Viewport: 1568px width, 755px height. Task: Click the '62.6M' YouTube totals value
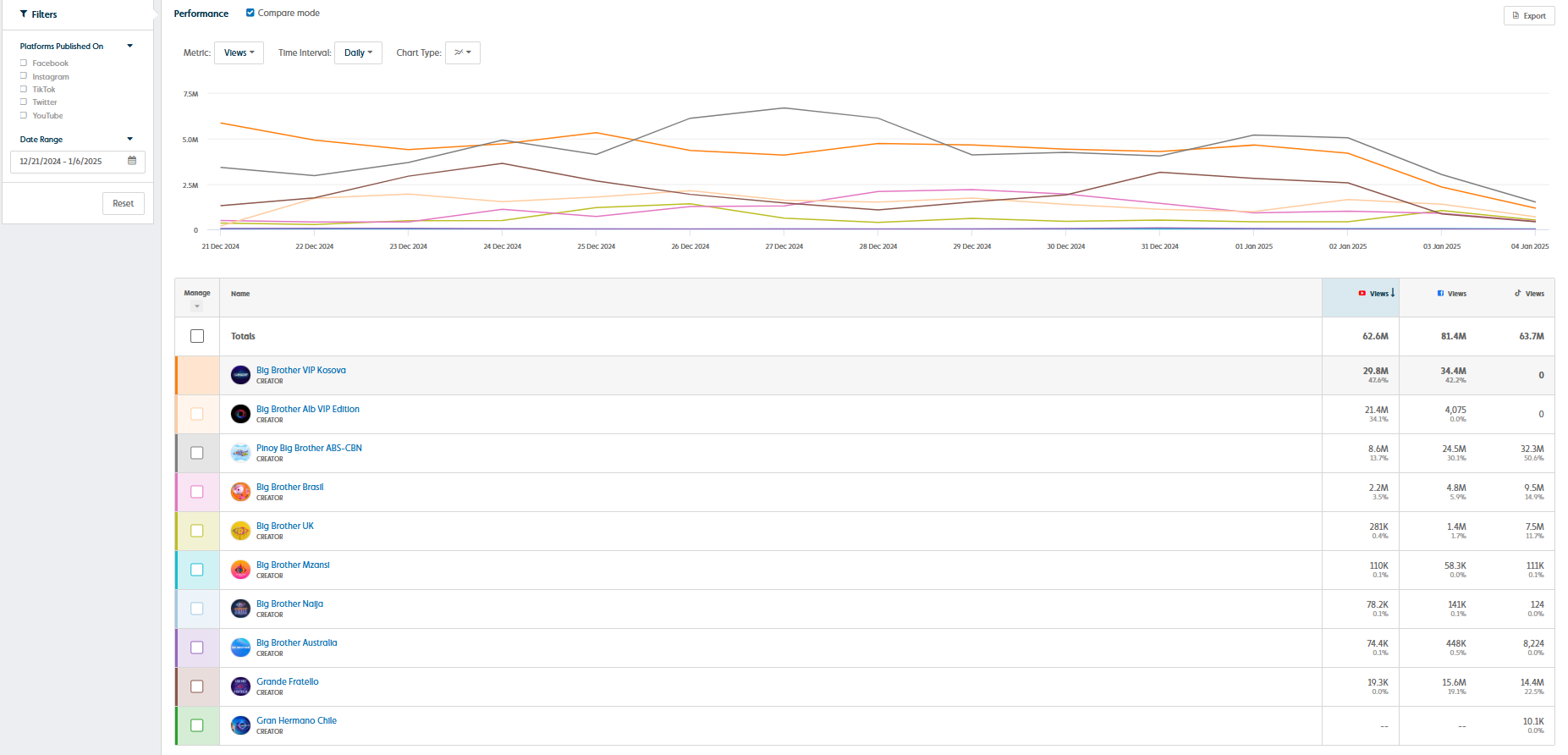click(x=1375, y=336)
